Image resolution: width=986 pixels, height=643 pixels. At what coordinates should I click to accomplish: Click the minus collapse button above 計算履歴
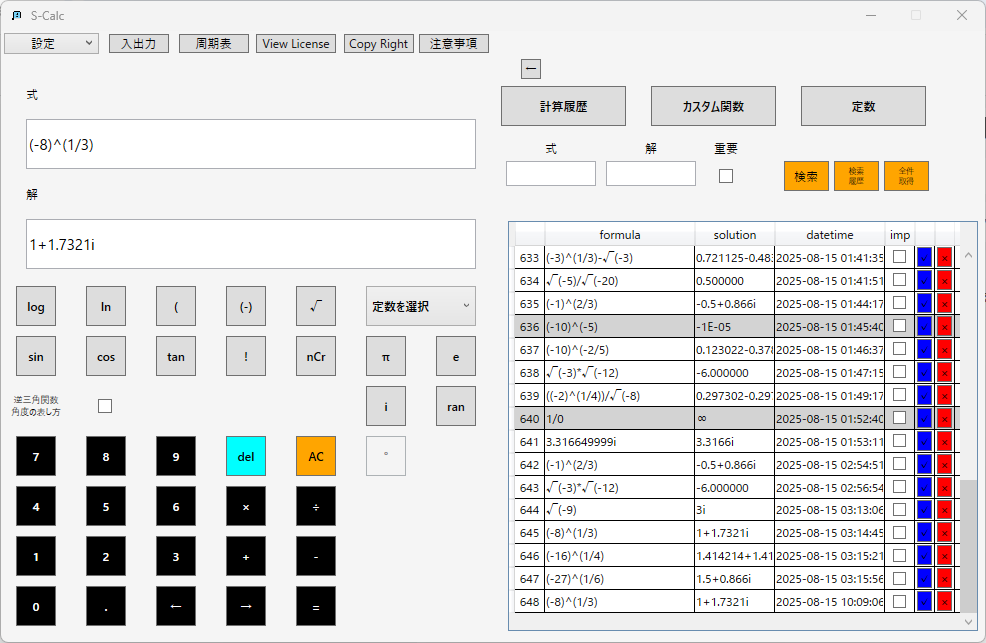(531, 68)
